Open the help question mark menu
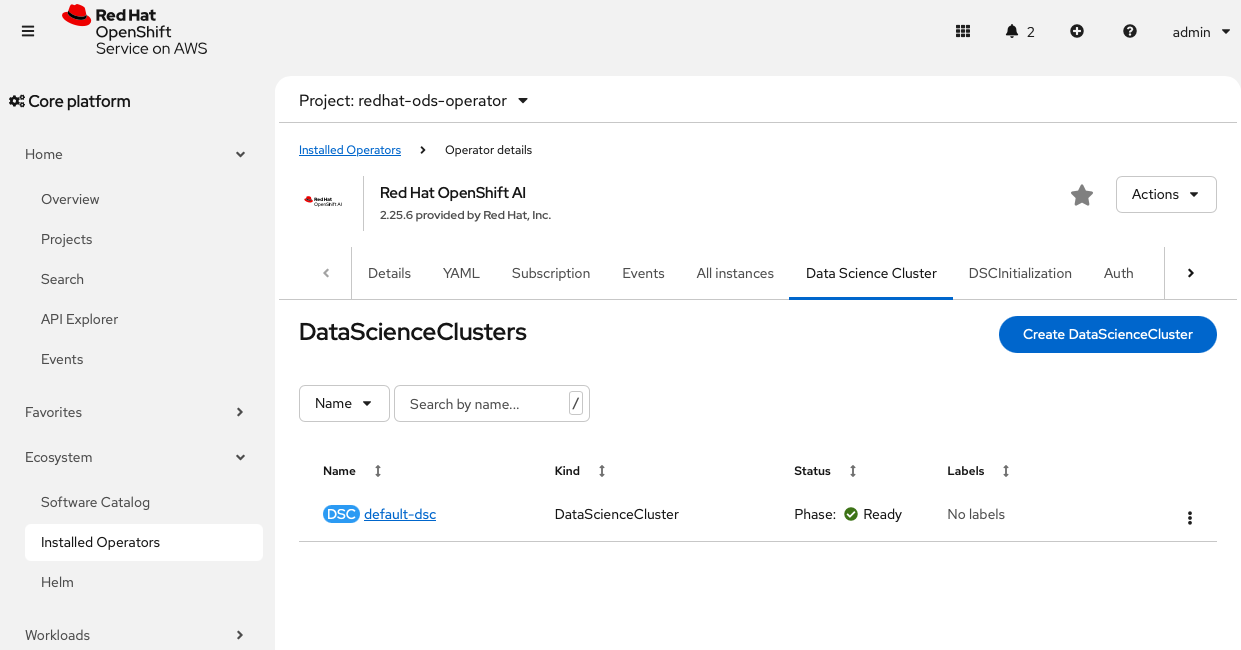The image size is (1241, 650). [x=1130, y=31]
